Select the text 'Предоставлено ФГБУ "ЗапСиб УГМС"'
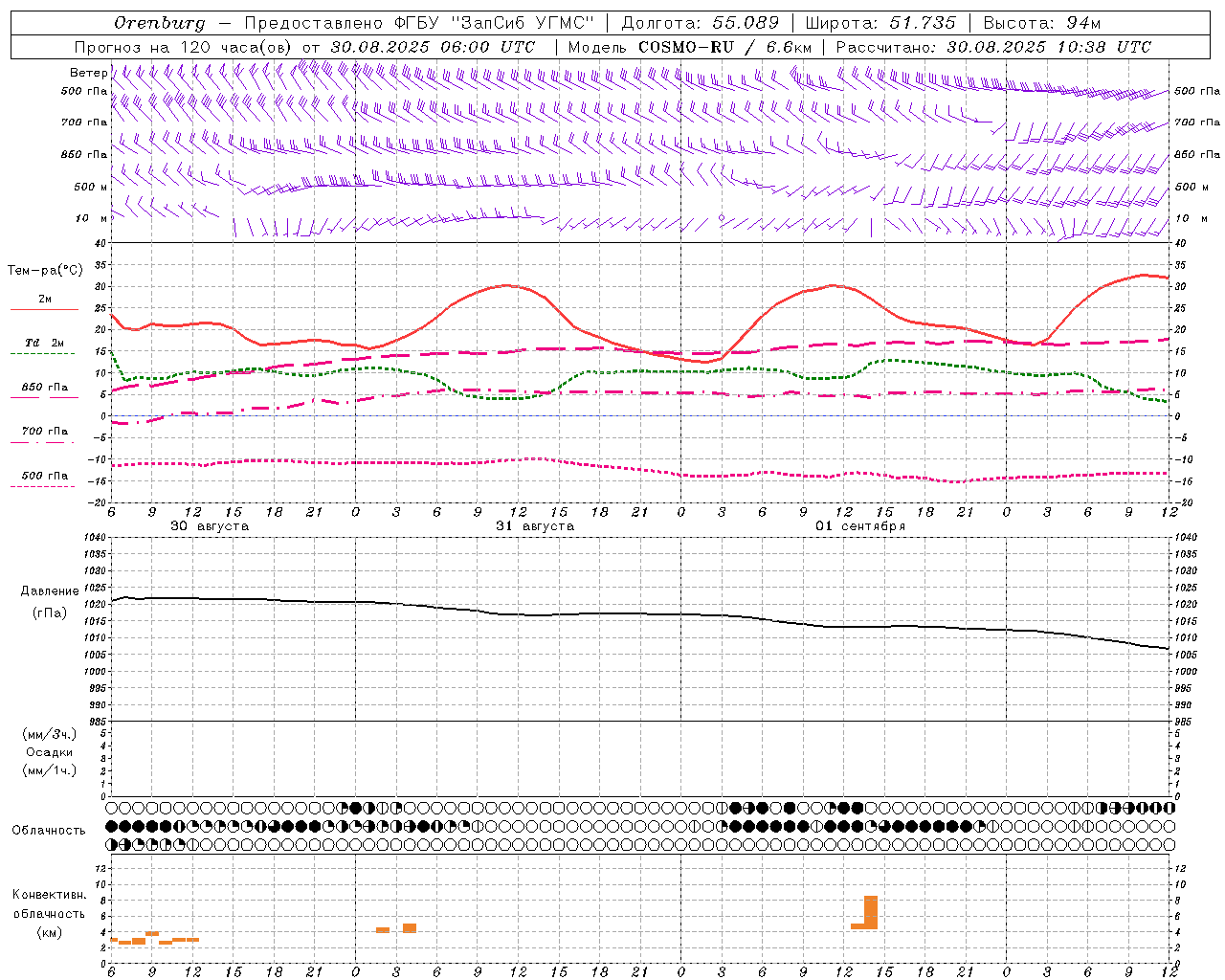The height and width of the screenshot is (980, 1225). [x=419, y=23]
